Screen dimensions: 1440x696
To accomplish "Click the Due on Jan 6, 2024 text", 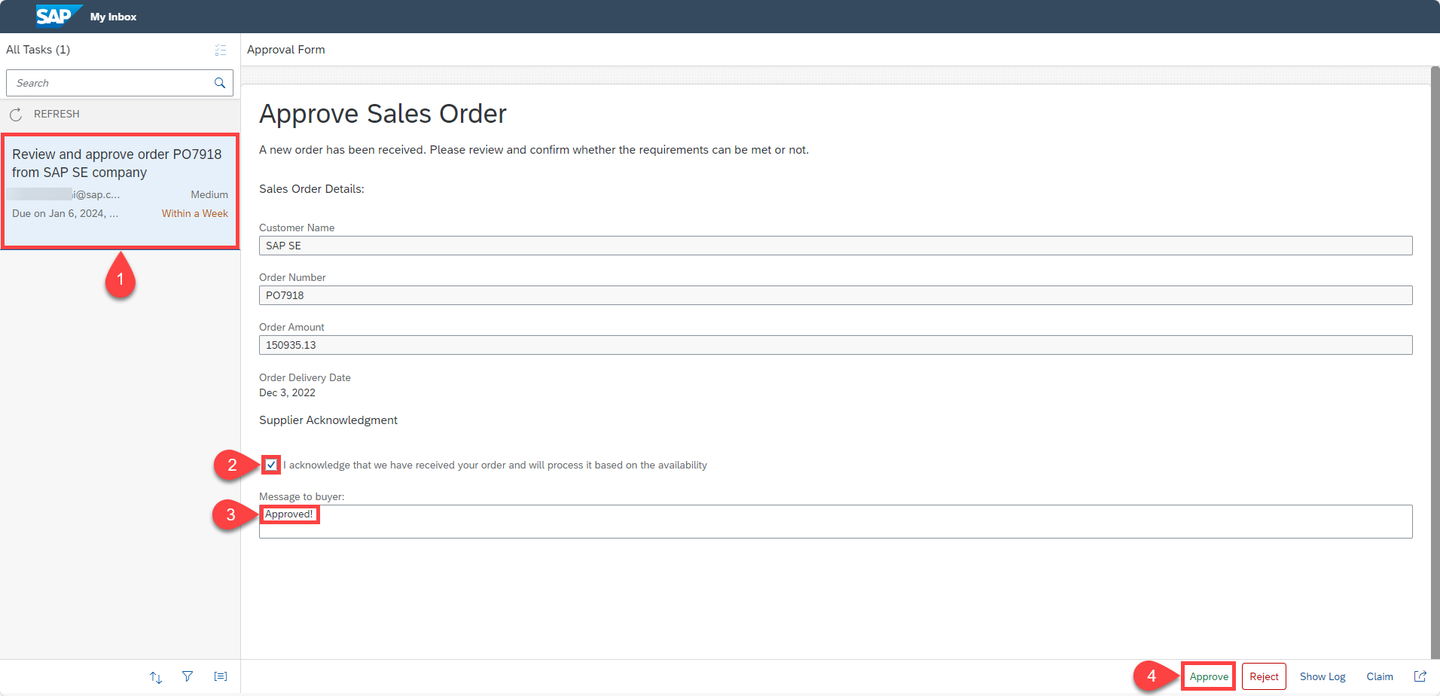I will pos(66,213).
